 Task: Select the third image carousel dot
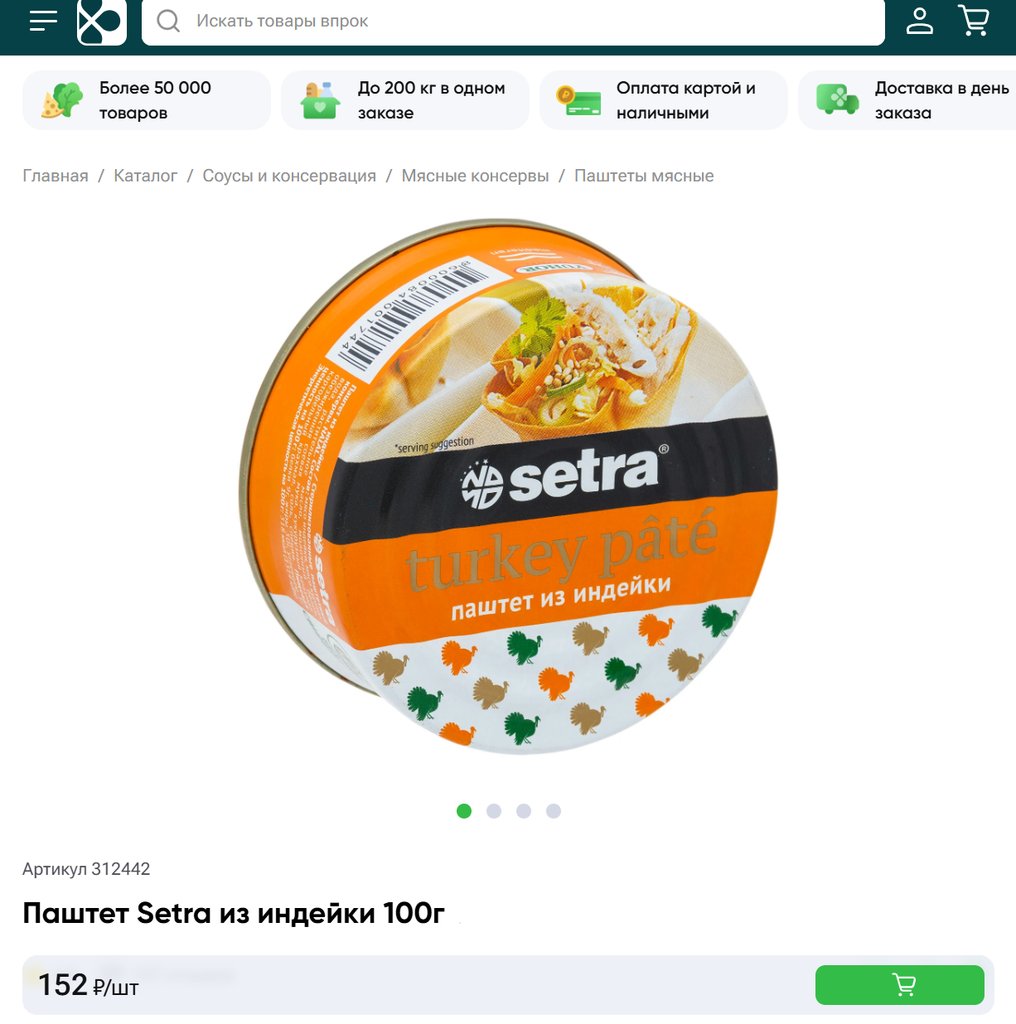tap(524, 811)
